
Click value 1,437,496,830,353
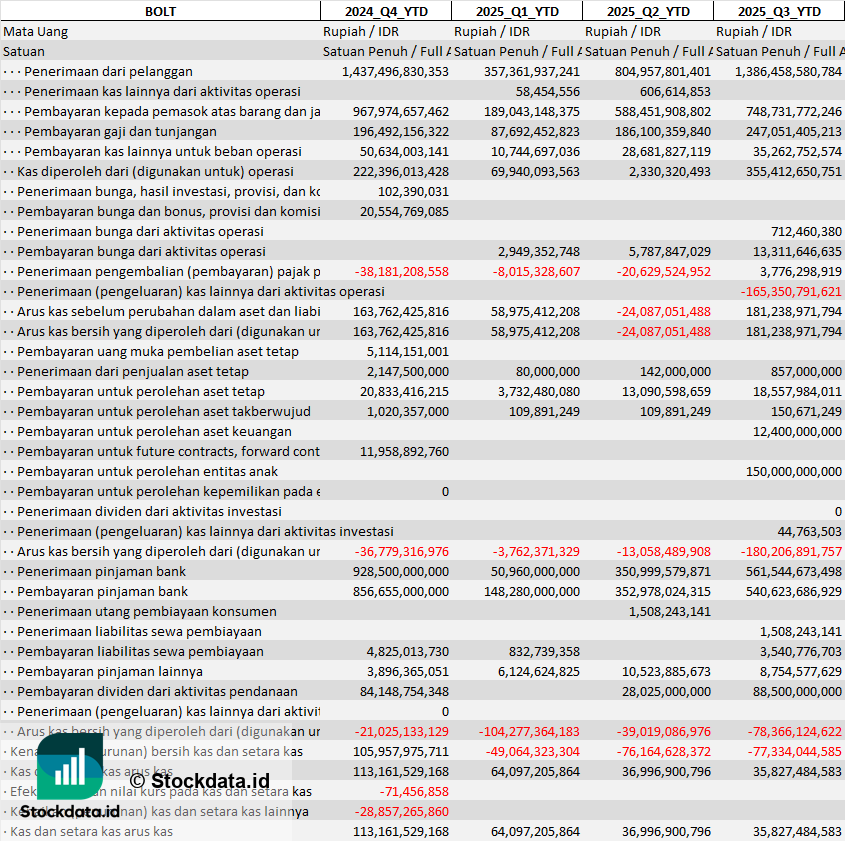click(x=395, y=72)
